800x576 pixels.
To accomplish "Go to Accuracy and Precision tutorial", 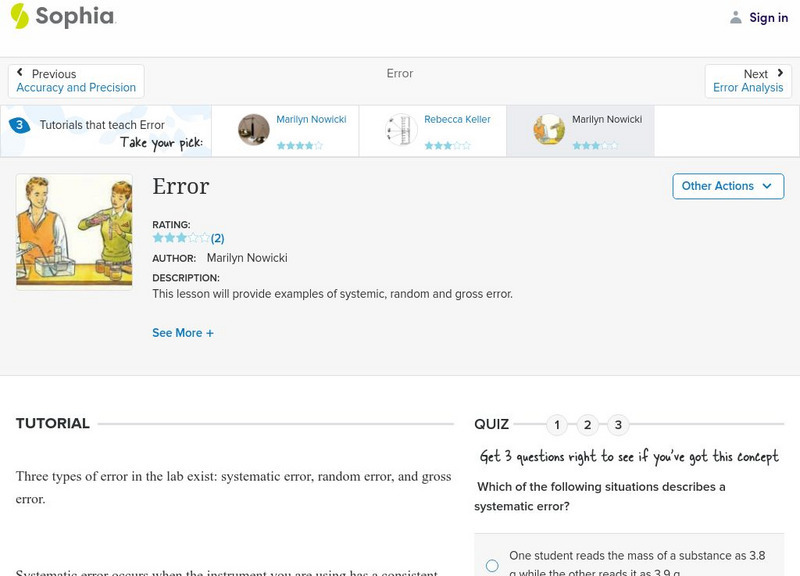I will tap(76, 88).
